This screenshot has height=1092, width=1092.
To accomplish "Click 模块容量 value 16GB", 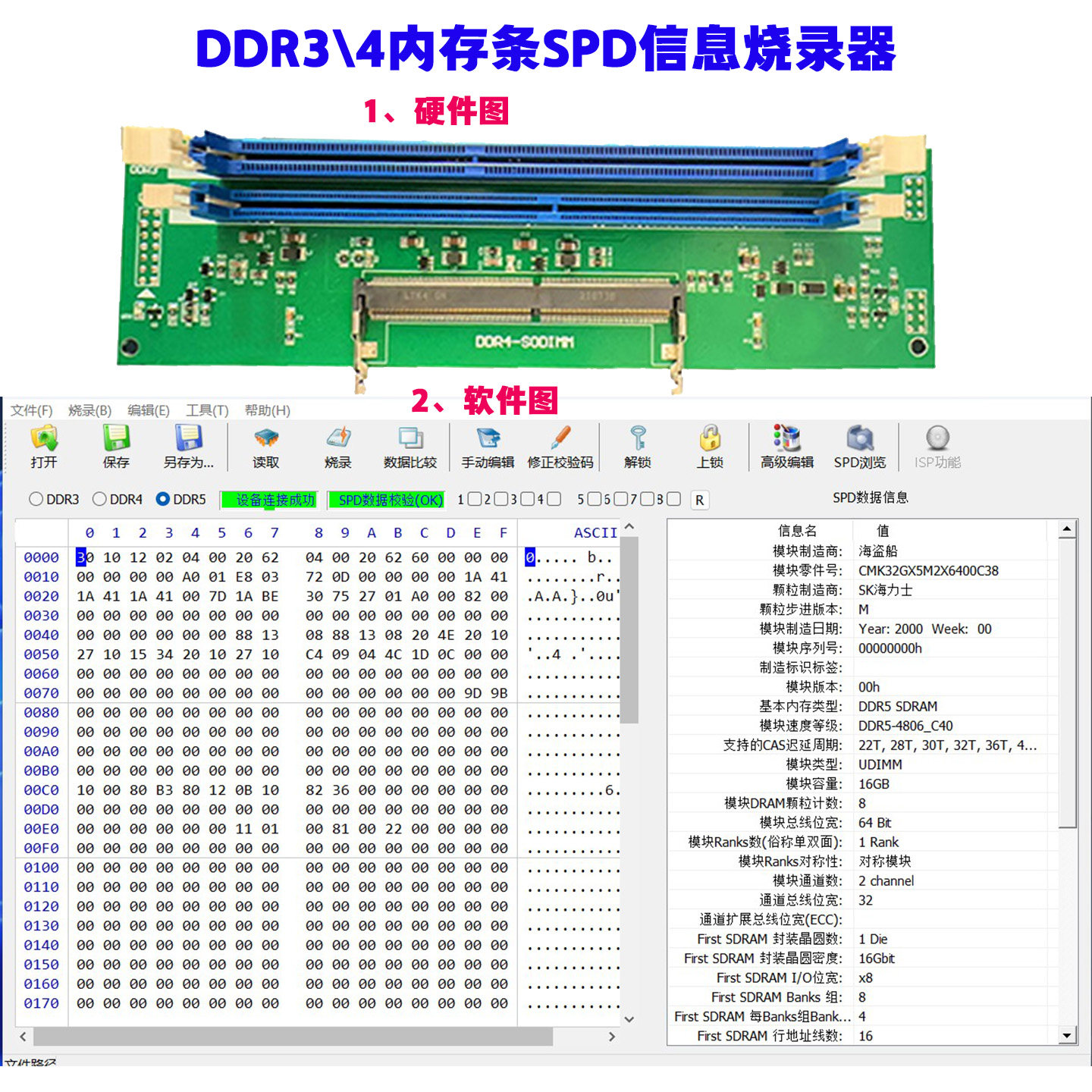I will (874, 784).
